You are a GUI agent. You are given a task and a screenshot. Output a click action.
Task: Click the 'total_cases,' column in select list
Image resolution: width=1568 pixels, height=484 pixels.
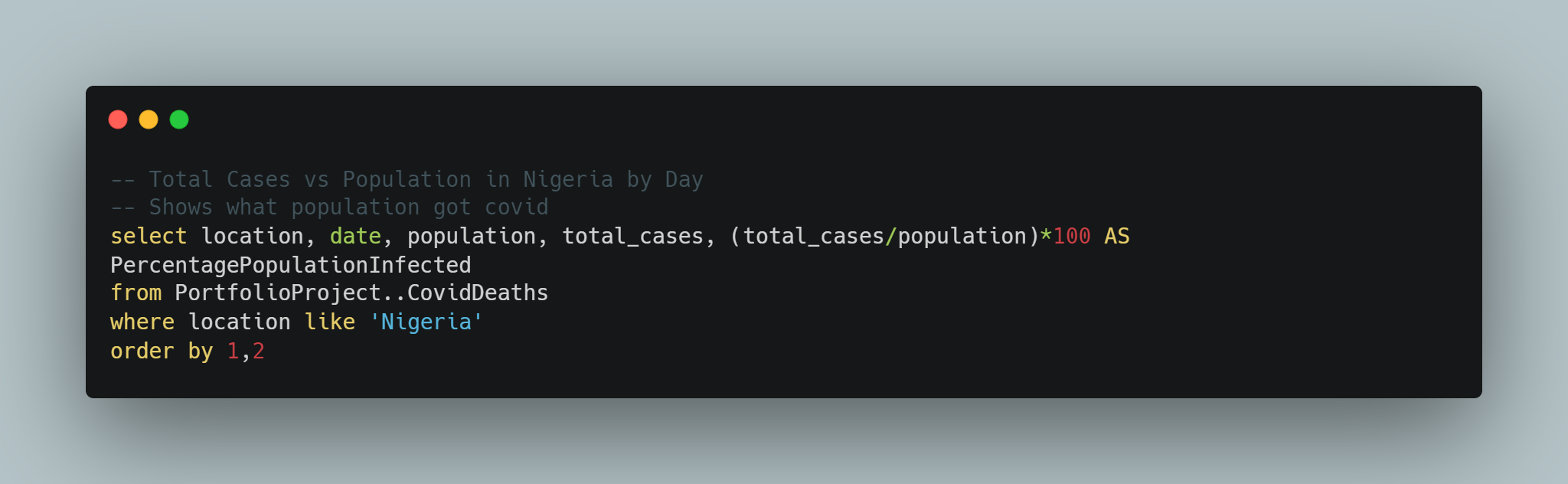(639, 236)
